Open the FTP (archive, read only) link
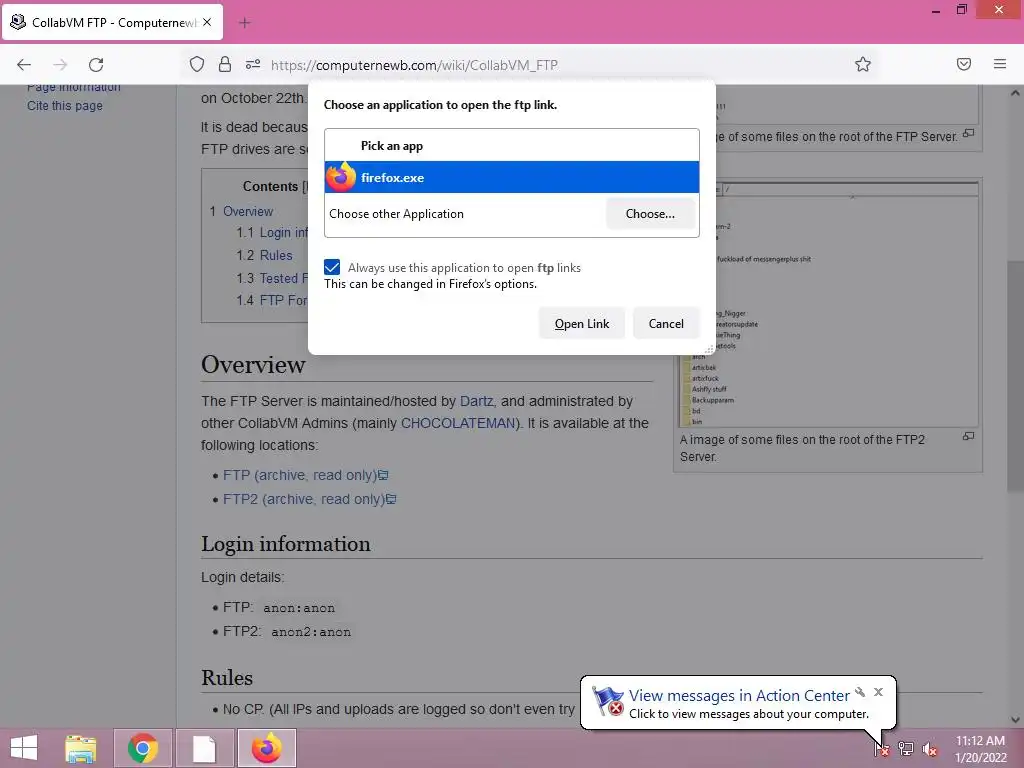The width and height of the screenshot is (1024, 768). 306,475
